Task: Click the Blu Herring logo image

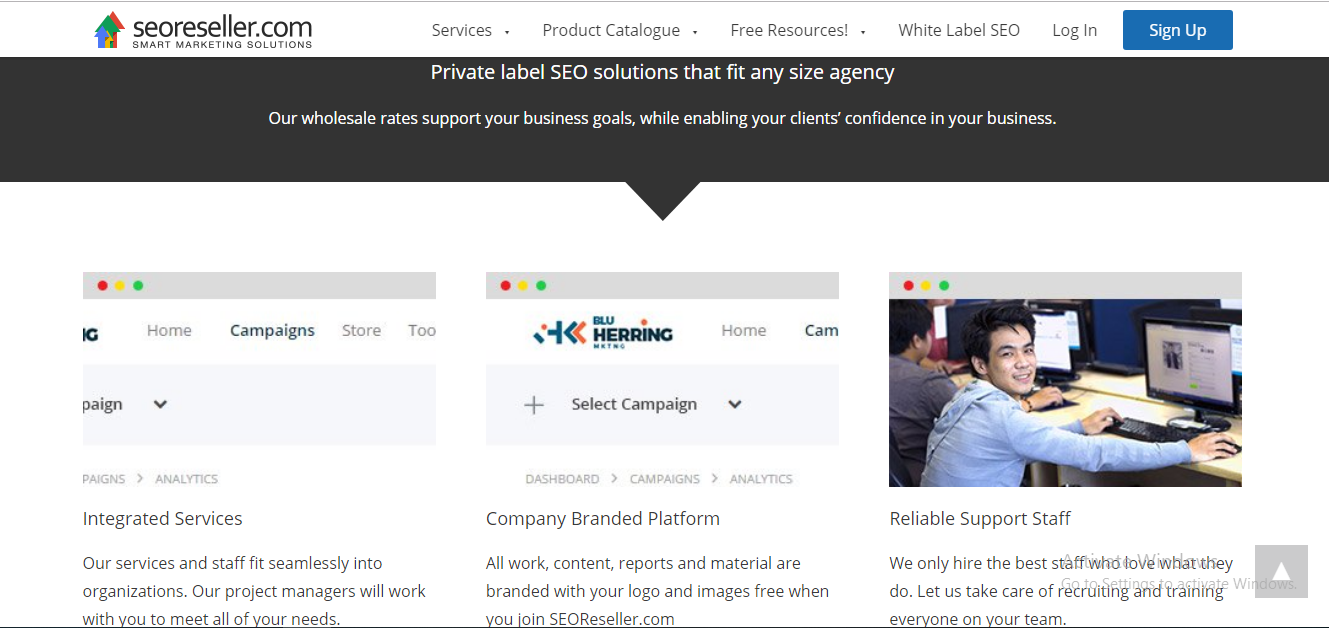Action: pos(603,331)
